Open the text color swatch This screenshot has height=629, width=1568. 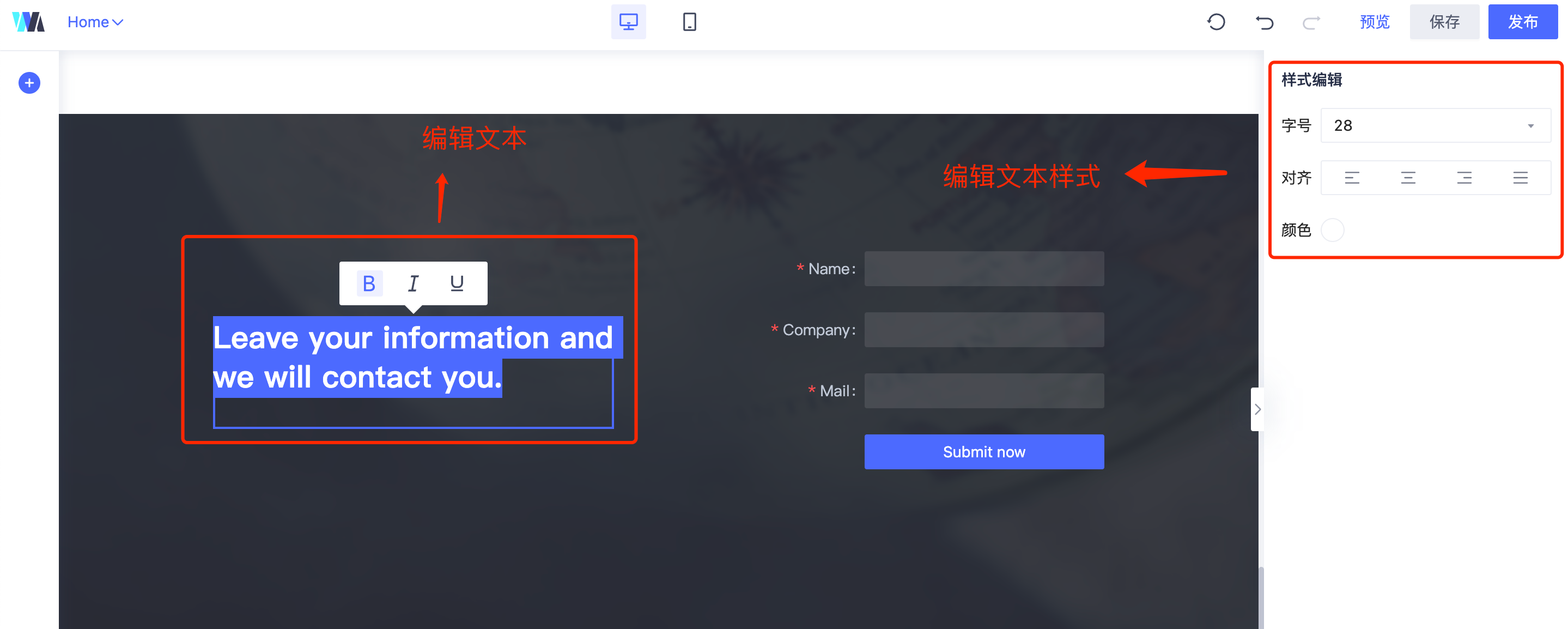(1333, 230)
